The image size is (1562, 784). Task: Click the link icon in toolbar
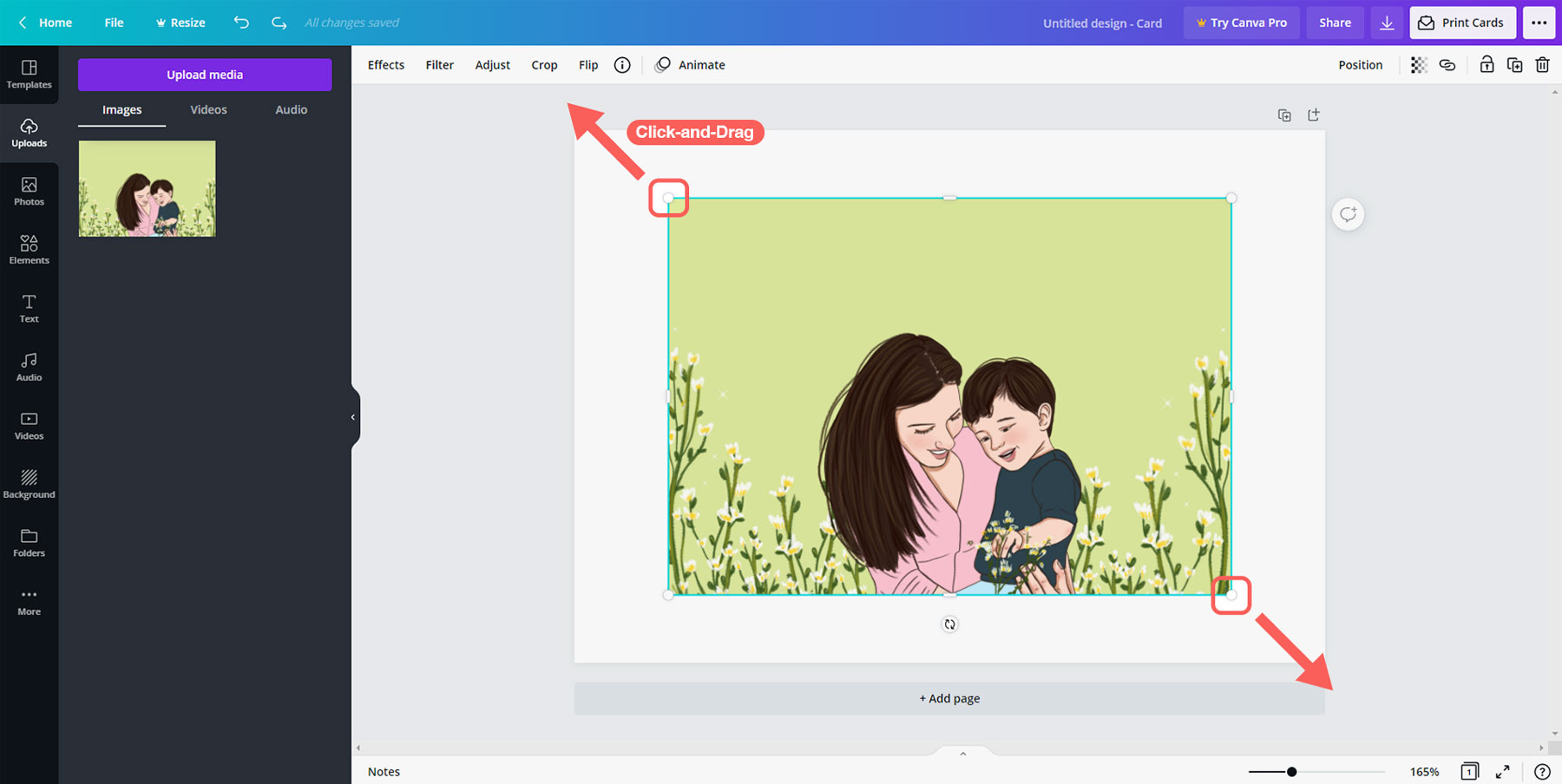(x=1447, y=65)
